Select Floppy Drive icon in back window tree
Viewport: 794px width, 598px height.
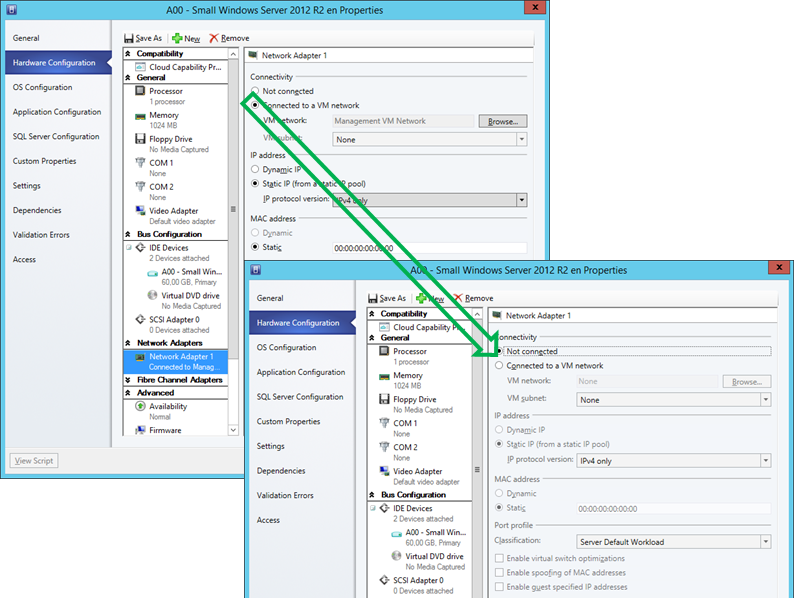pyautogui.click(x=140, y=138)
